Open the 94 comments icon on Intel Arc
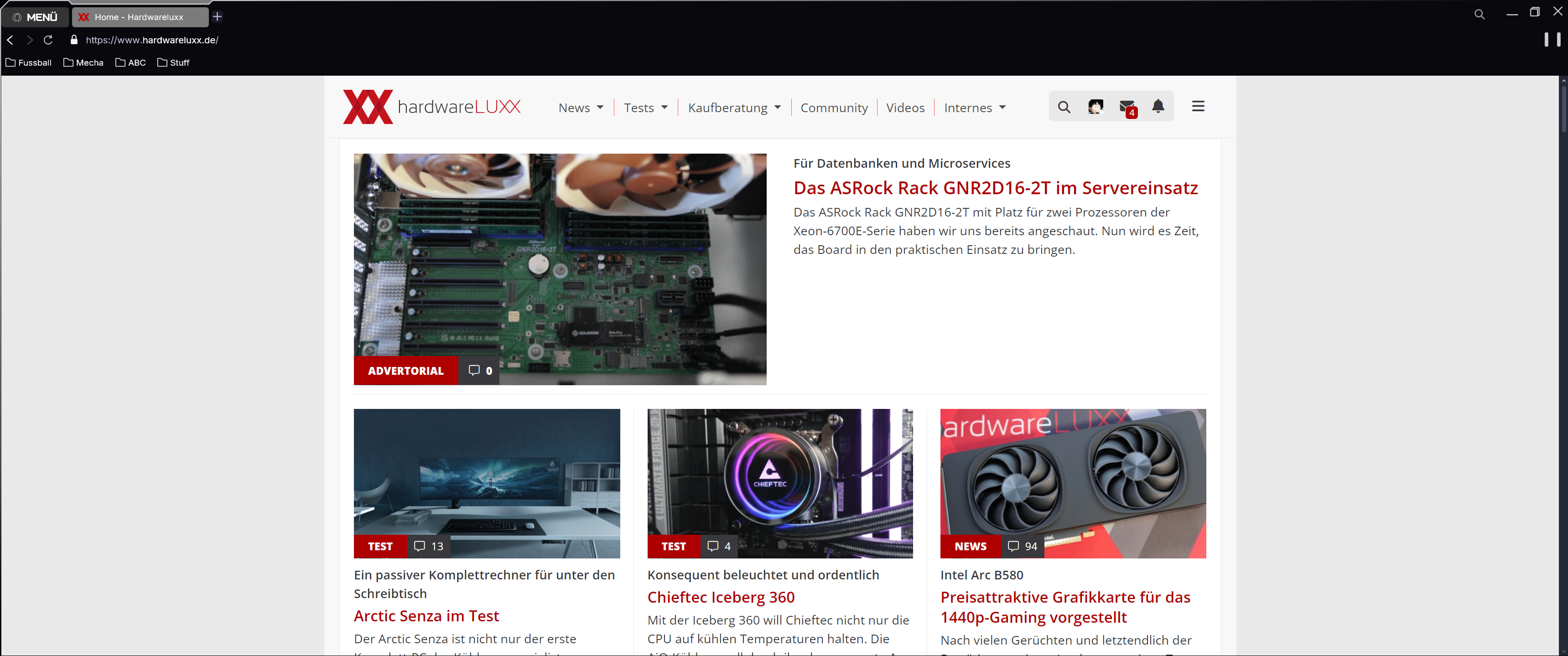1568x656 pixels. pyautogui.click(x=1023, y=547)
